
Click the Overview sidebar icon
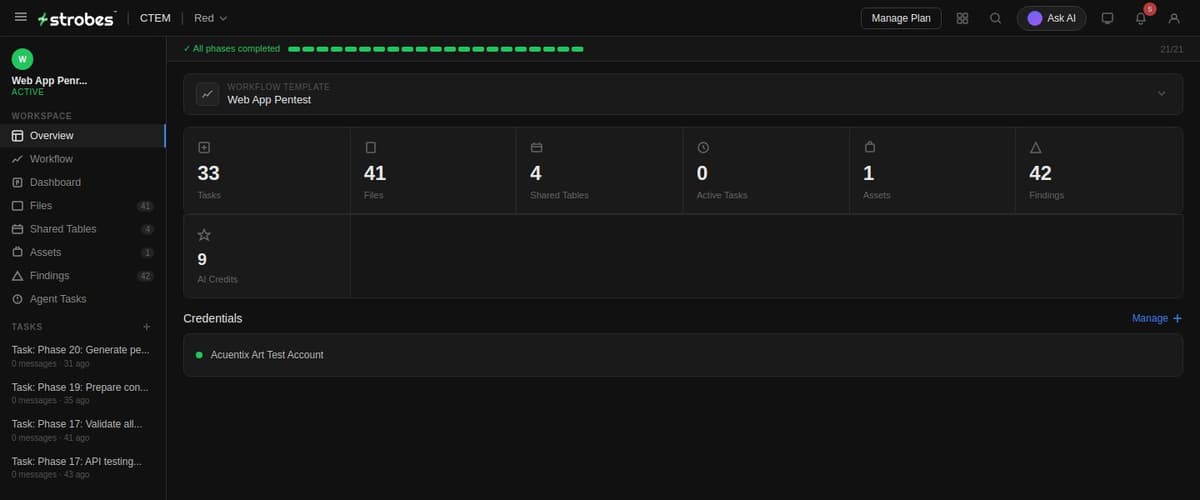[17, 136]
